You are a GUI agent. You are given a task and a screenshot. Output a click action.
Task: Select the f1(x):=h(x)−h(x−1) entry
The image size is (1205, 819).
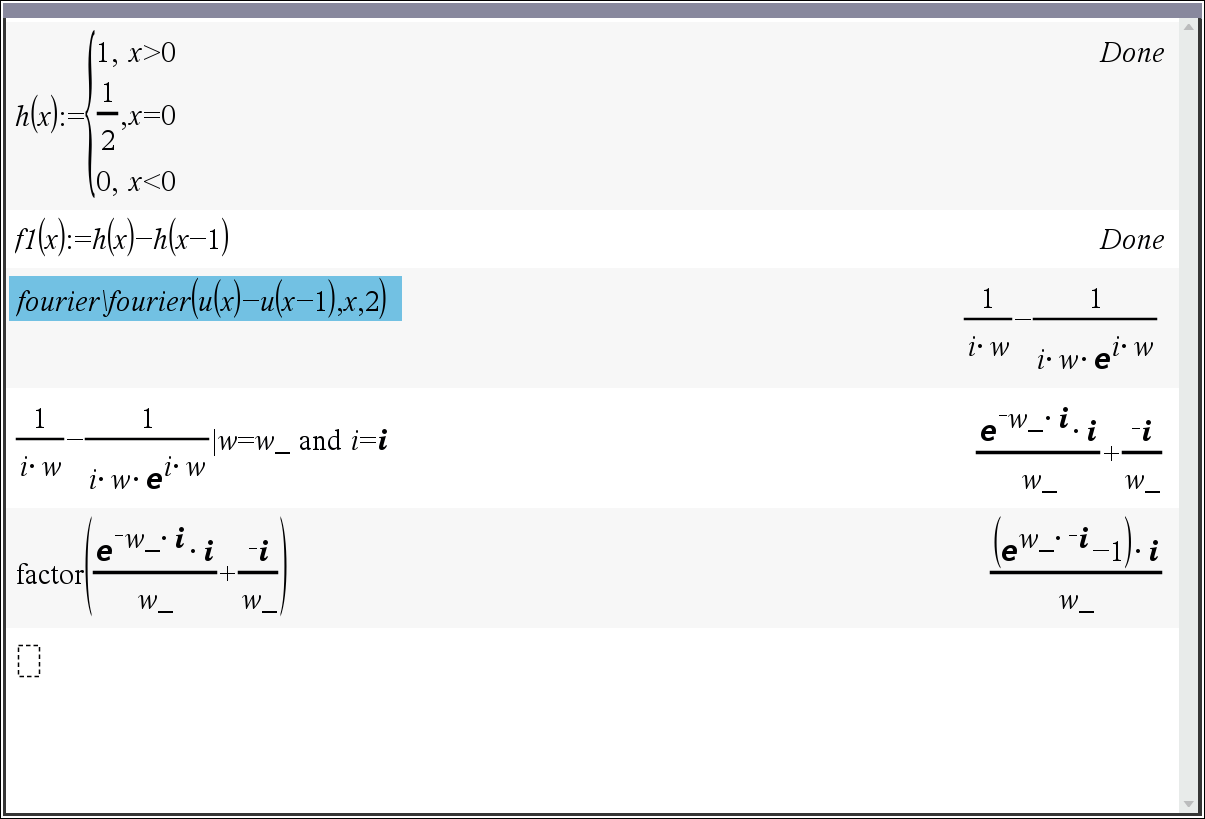[x=122, y=239]
